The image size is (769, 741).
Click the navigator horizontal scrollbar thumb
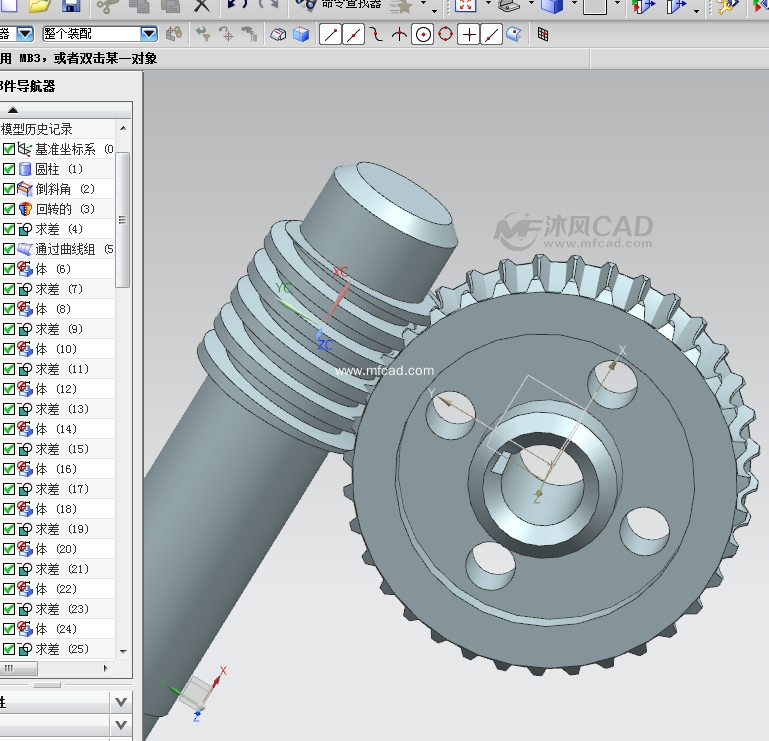[x=19, y=668]
